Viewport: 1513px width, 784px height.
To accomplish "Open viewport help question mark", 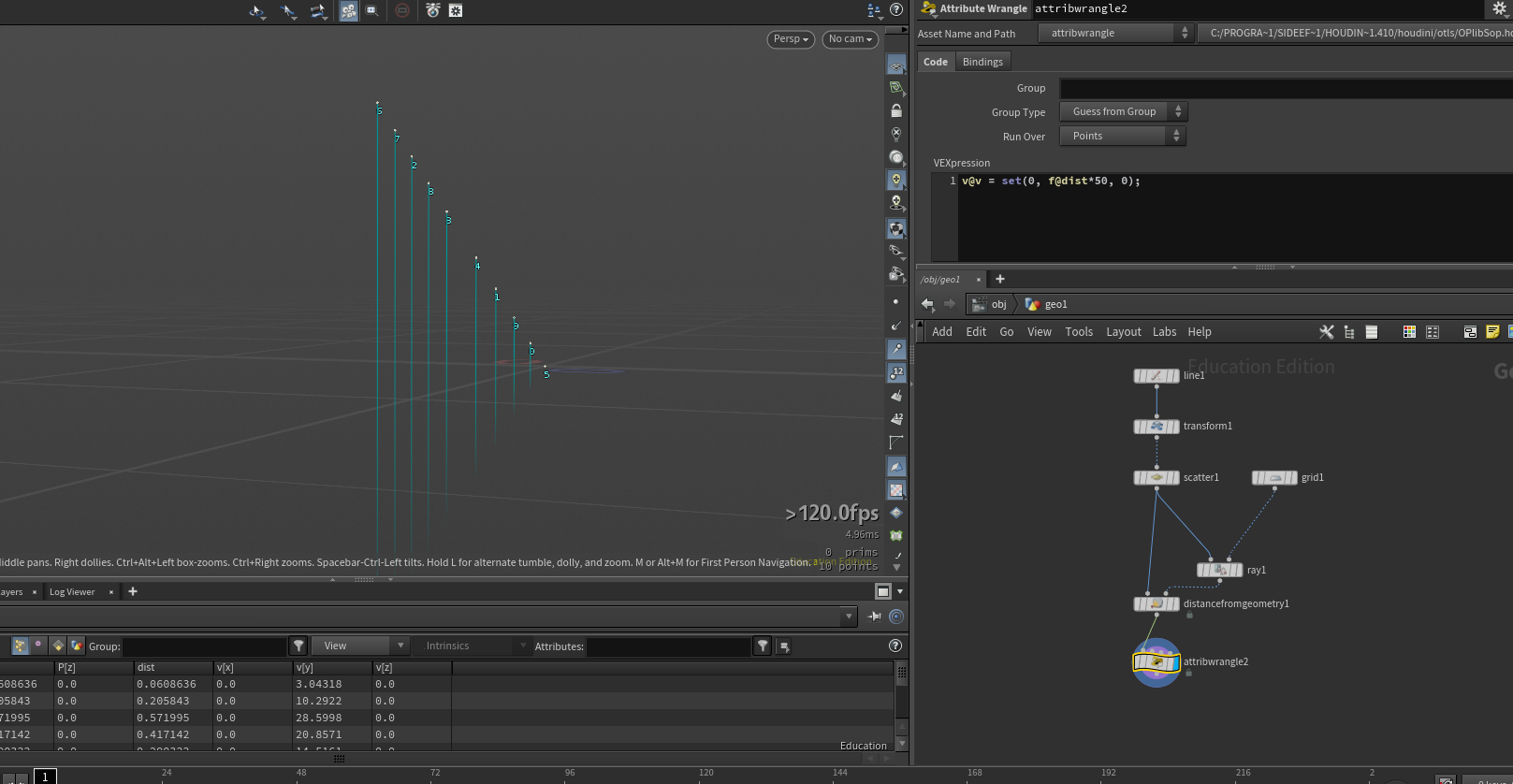I will 896,10.
